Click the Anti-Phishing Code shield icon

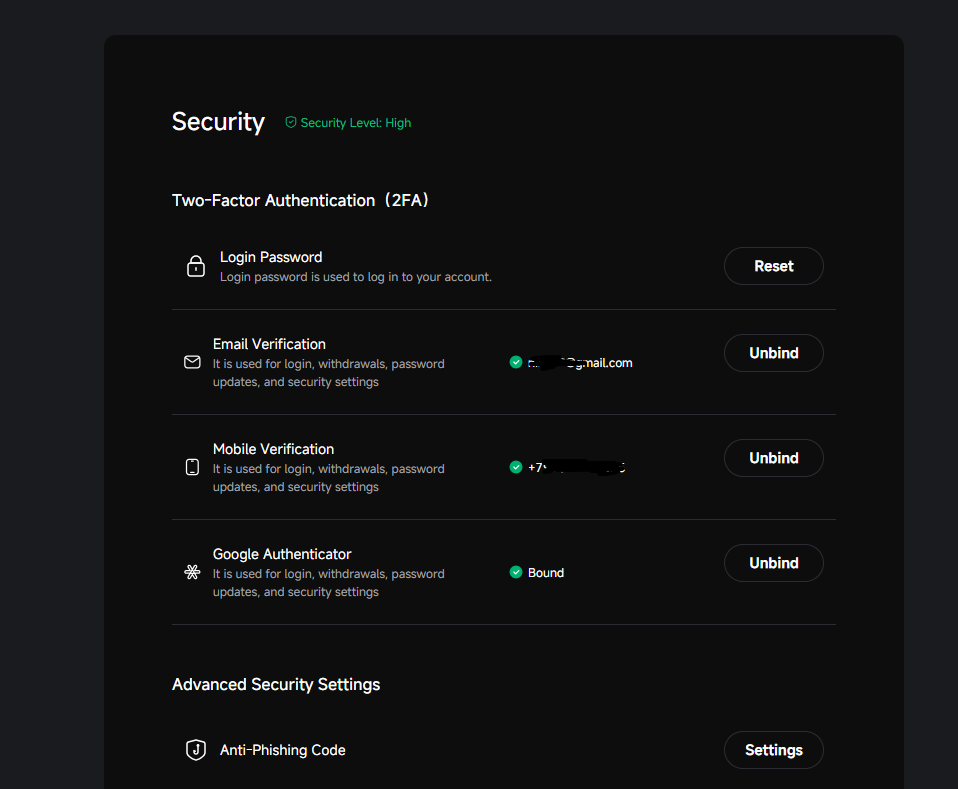[196, 750]
